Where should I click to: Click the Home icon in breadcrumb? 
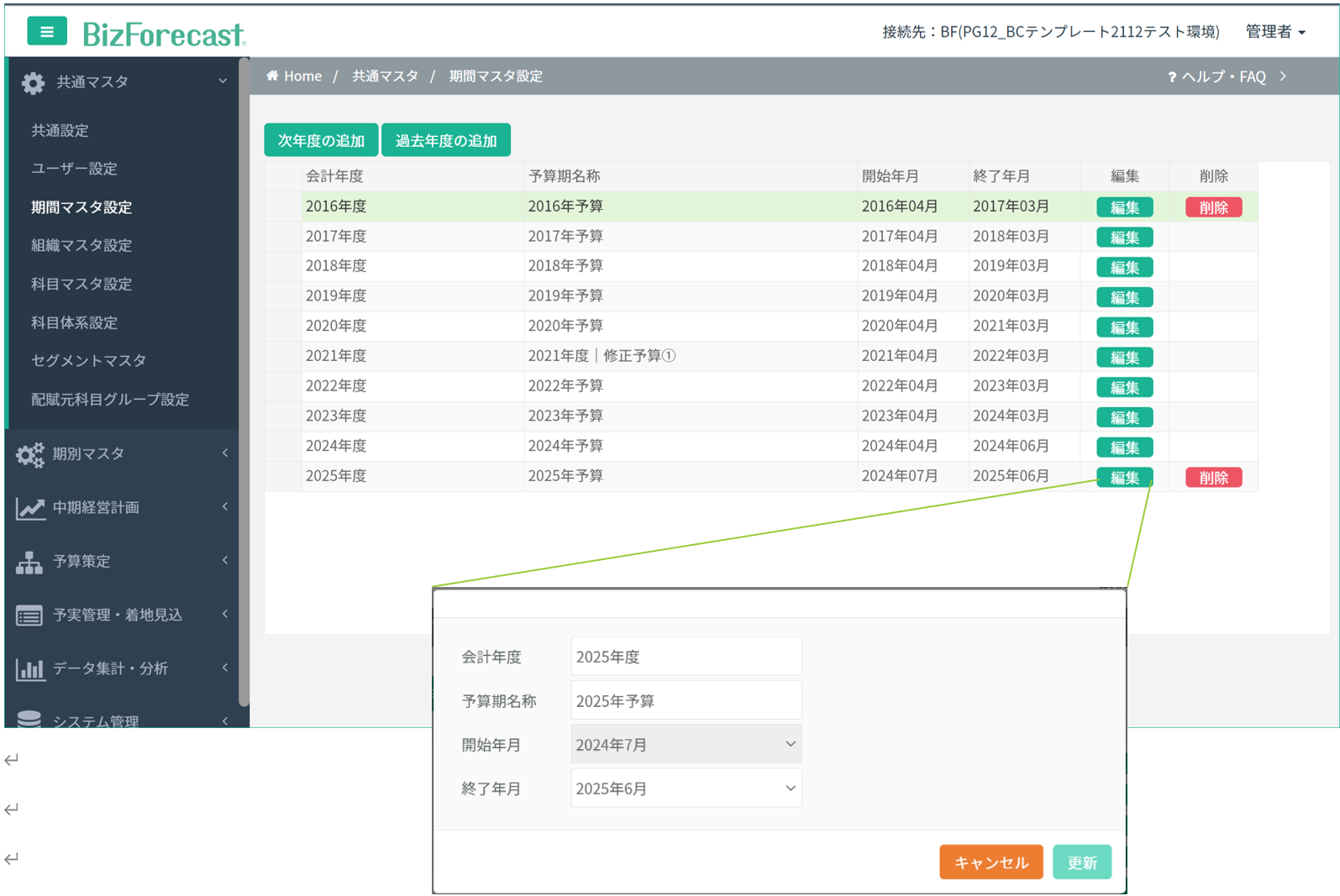[272, 76]
